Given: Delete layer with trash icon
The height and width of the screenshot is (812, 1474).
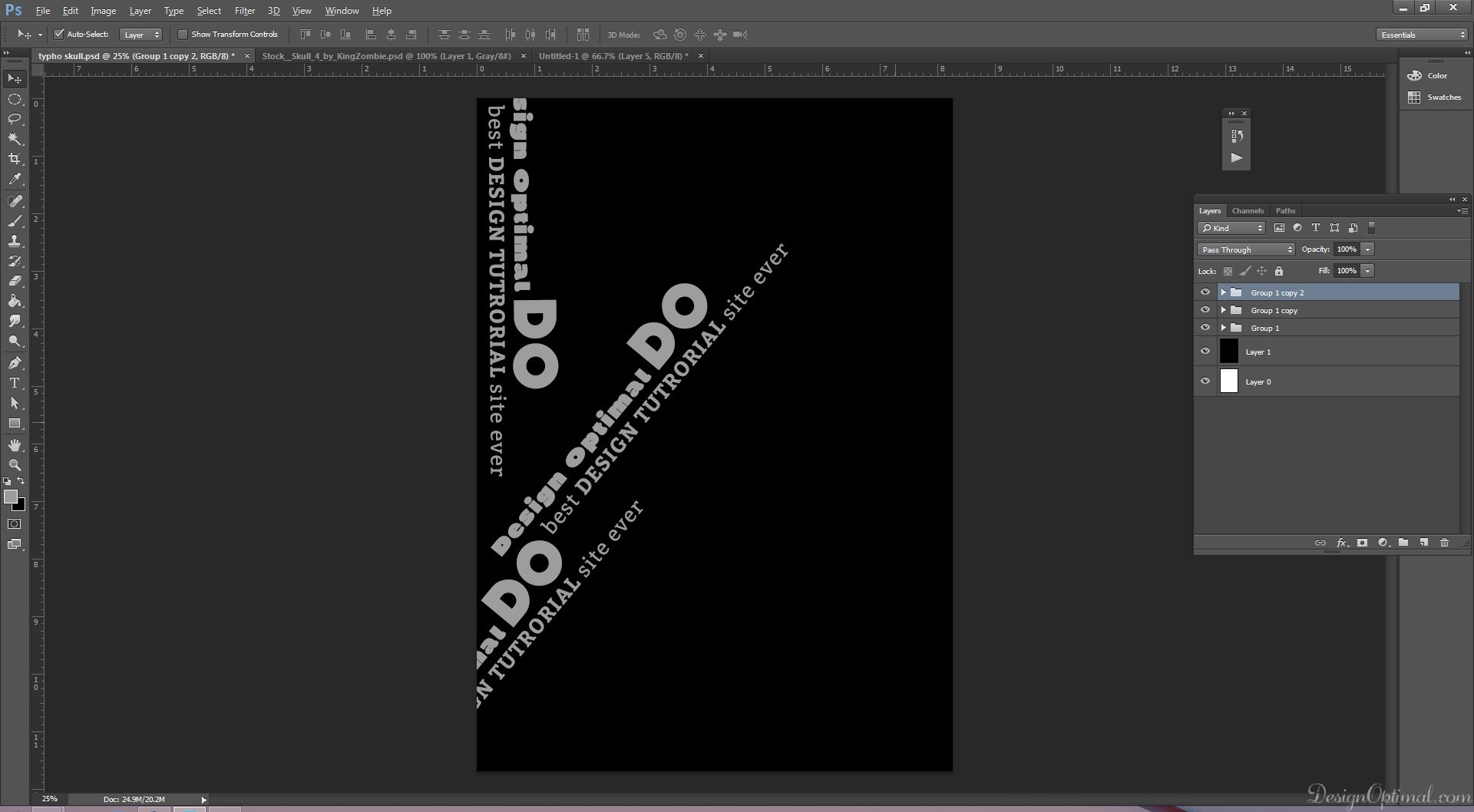Looking at the screenshot, I should (x=1444, y=543).
